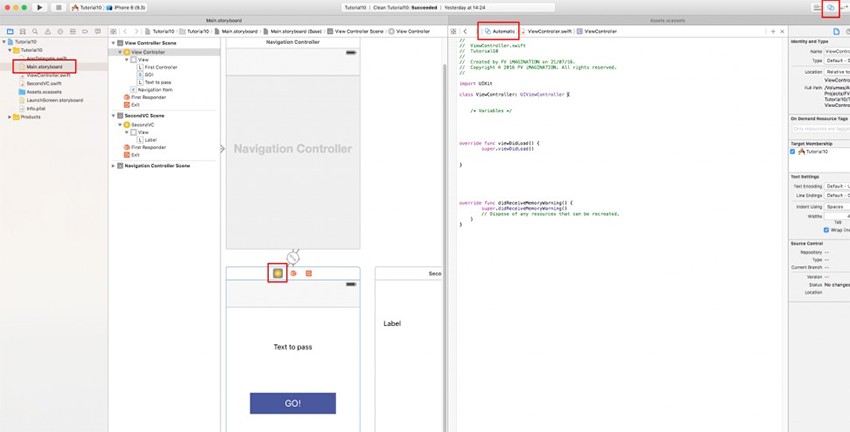
Task: Stop the running task
Action: tap(59, 8)
